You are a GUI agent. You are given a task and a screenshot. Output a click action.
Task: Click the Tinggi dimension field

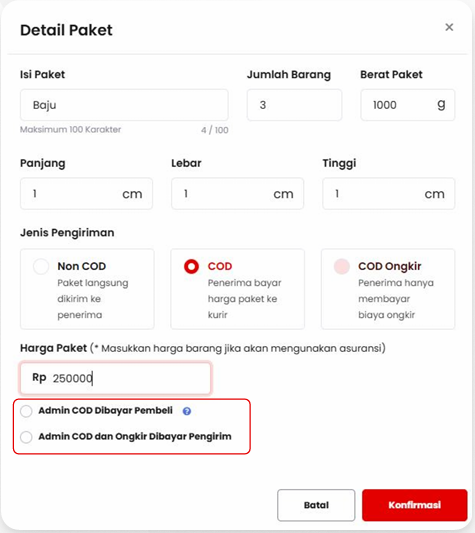pos(389,194)
